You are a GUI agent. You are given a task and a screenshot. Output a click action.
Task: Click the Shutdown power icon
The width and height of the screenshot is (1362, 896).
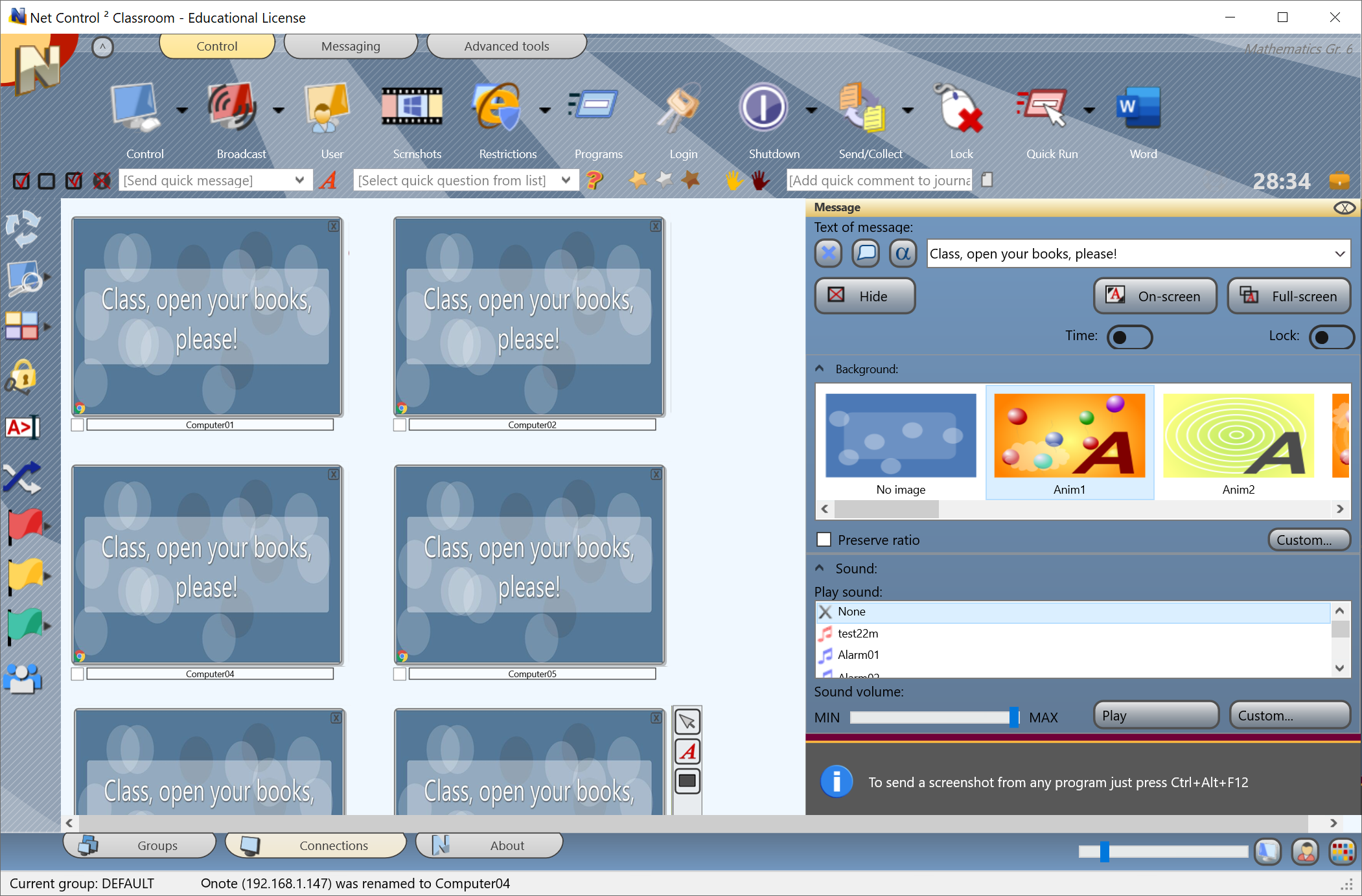(763, 107)
